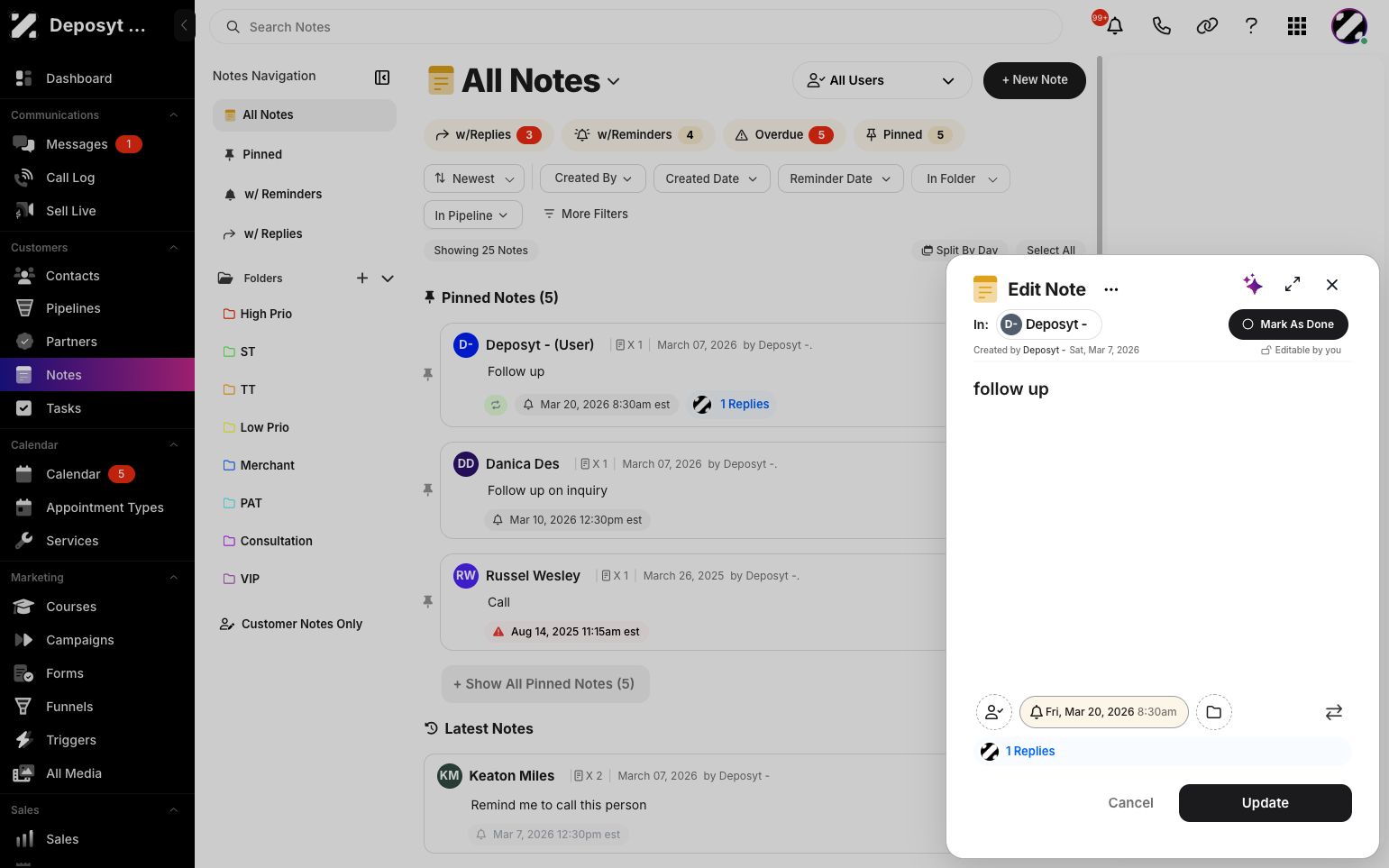Open the All Users dropdown

coord(882,80)
